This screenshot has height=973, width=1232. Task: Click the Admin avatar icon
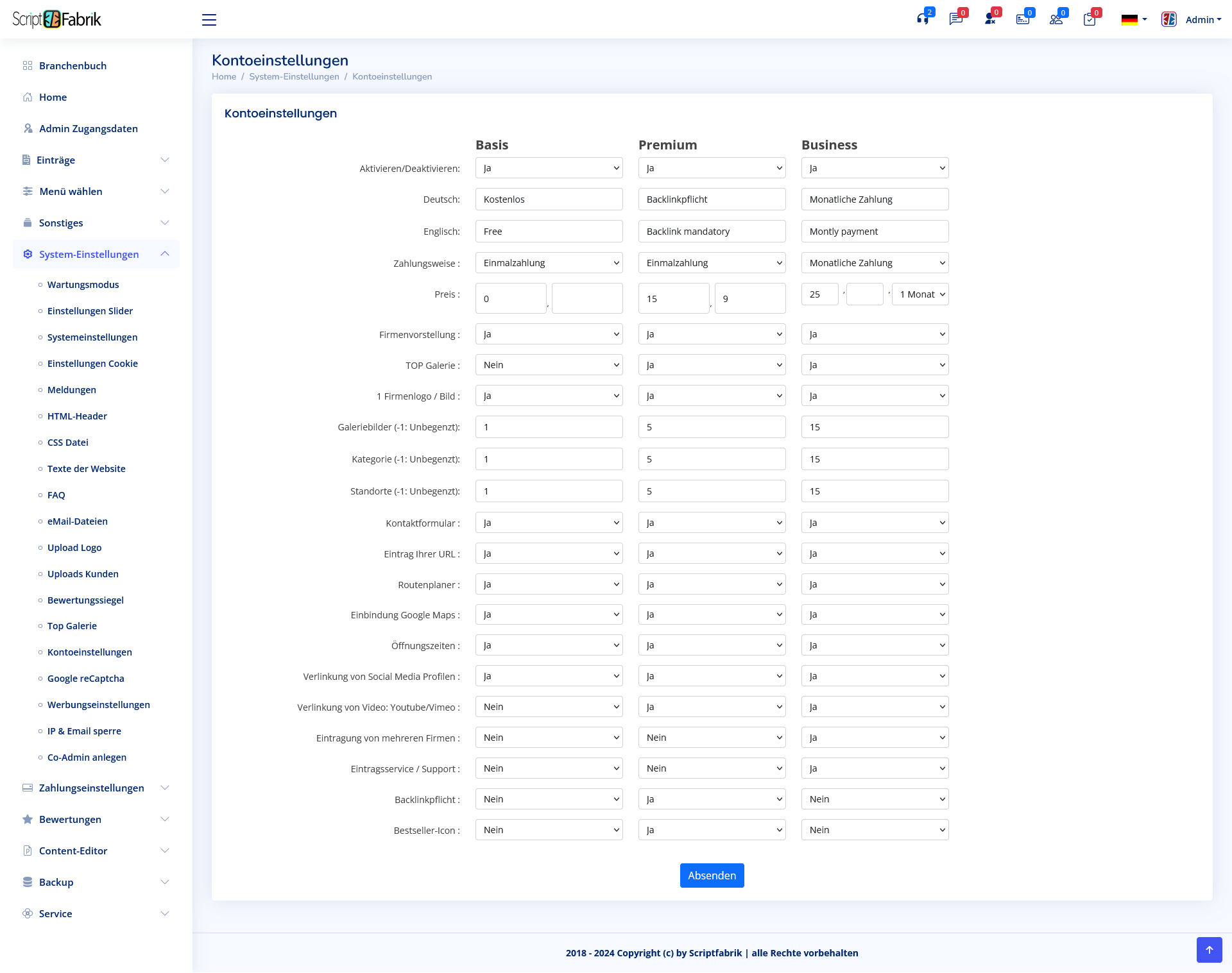[1169, 20]
